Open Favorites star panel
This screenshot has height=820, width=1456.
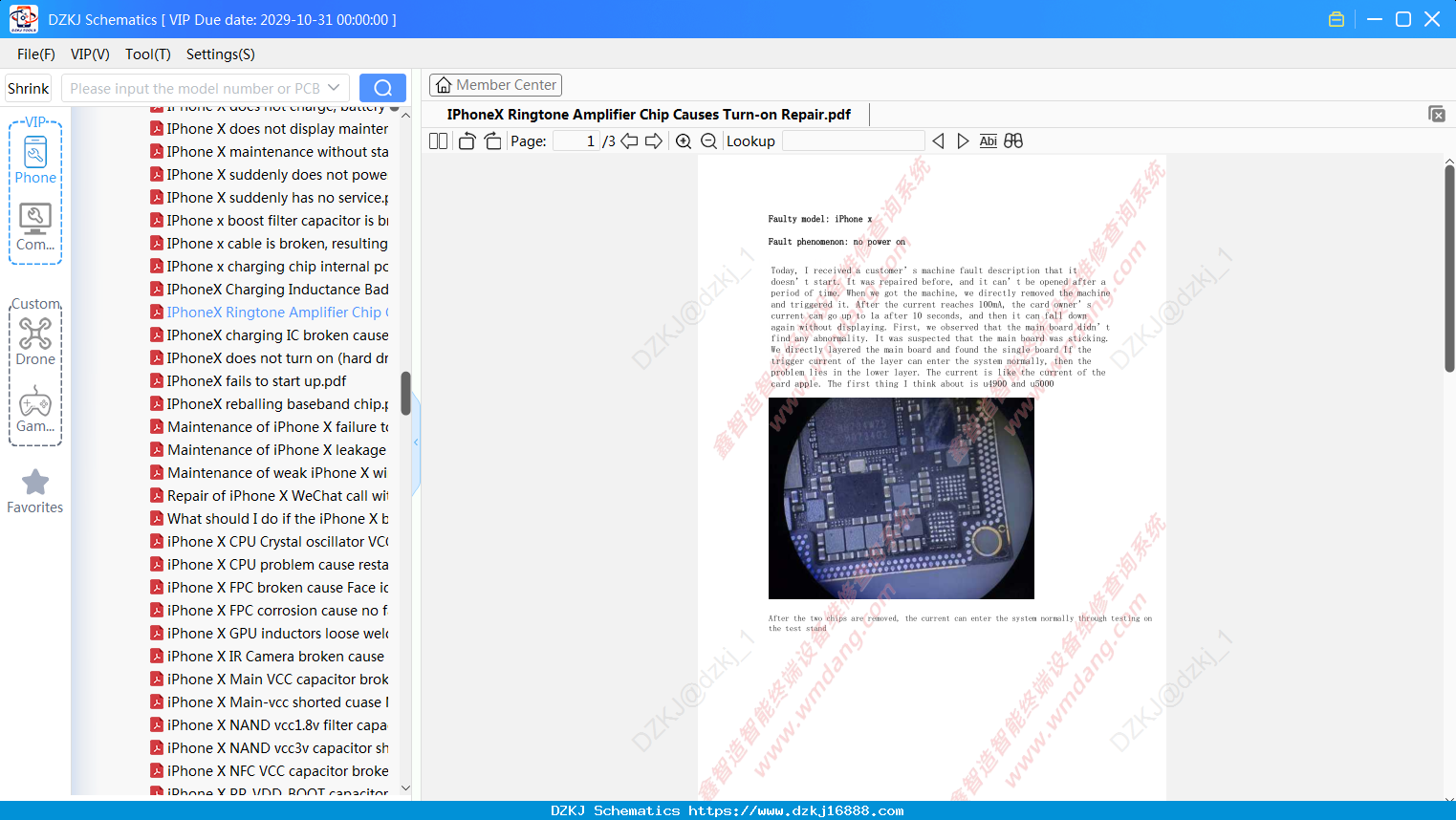tap(35, 492)
